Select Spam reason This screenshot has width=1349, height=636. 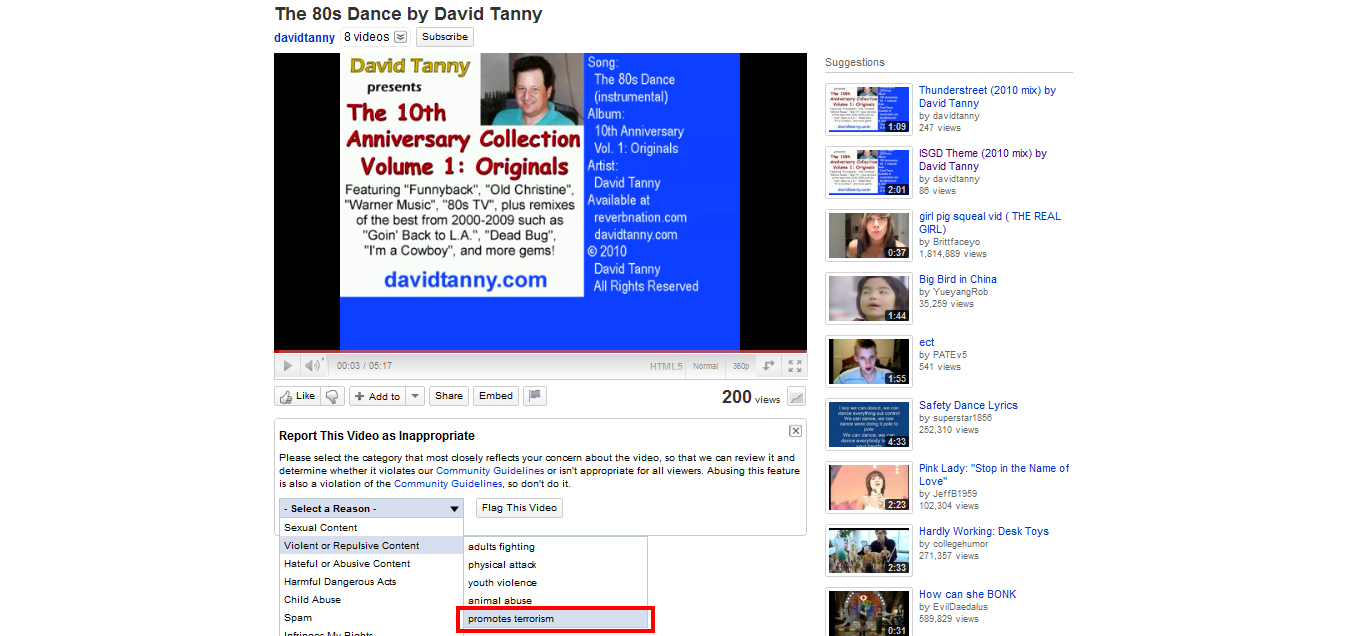(371, 618)
